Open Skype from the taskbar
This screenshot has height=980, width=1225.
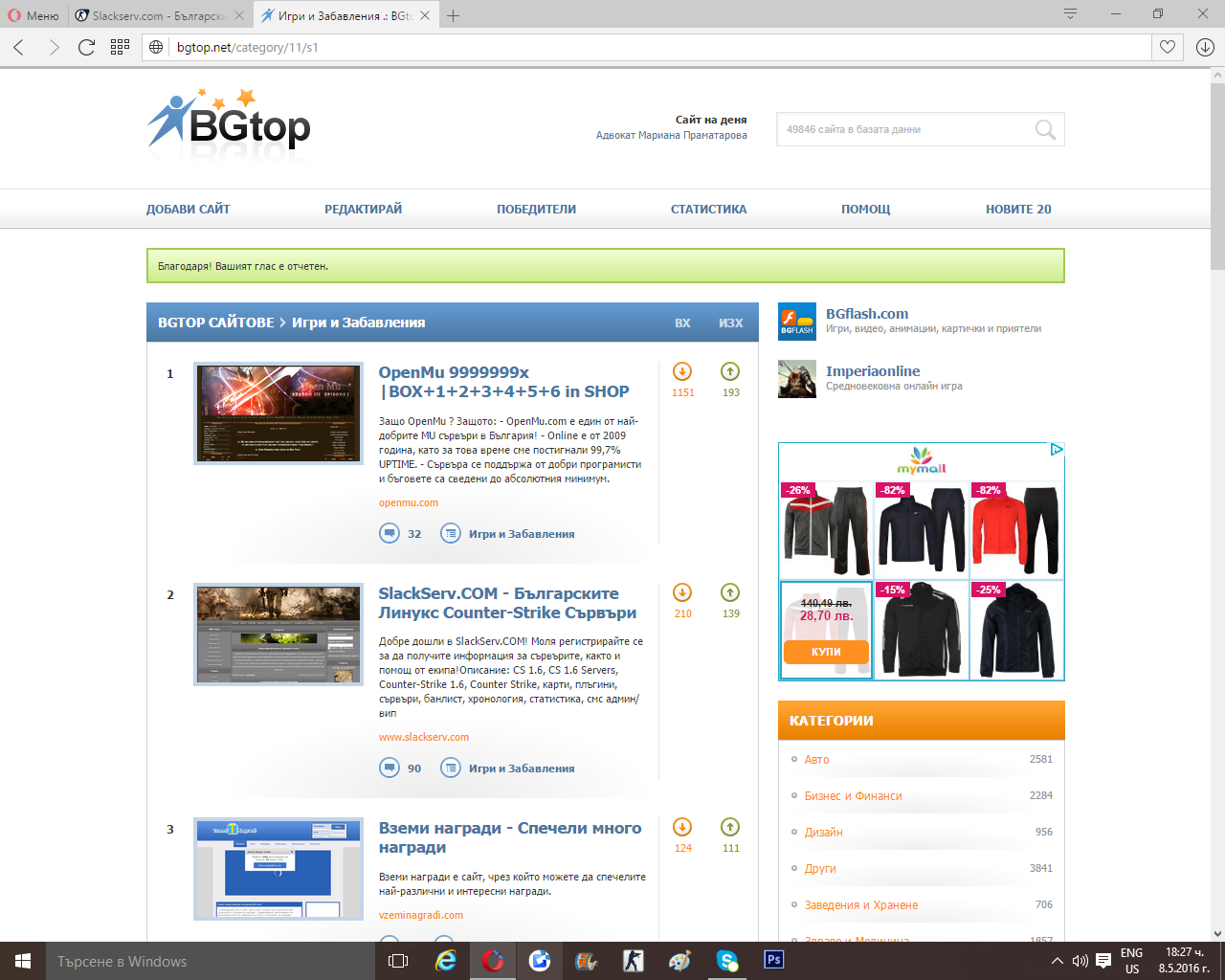(x=727, y=961)
